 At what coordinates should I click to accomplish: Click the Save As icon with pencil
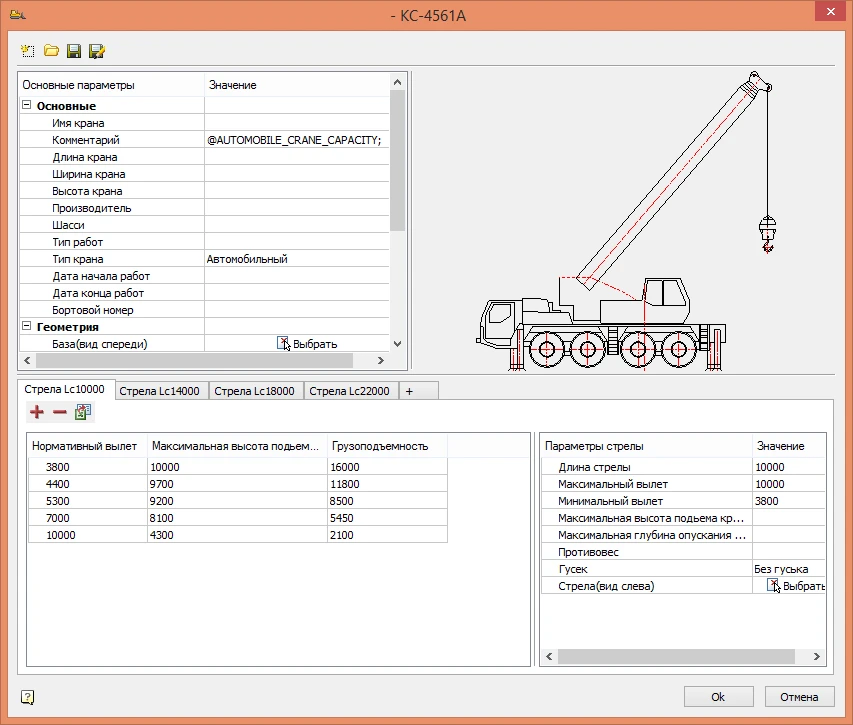coord(97,50)
